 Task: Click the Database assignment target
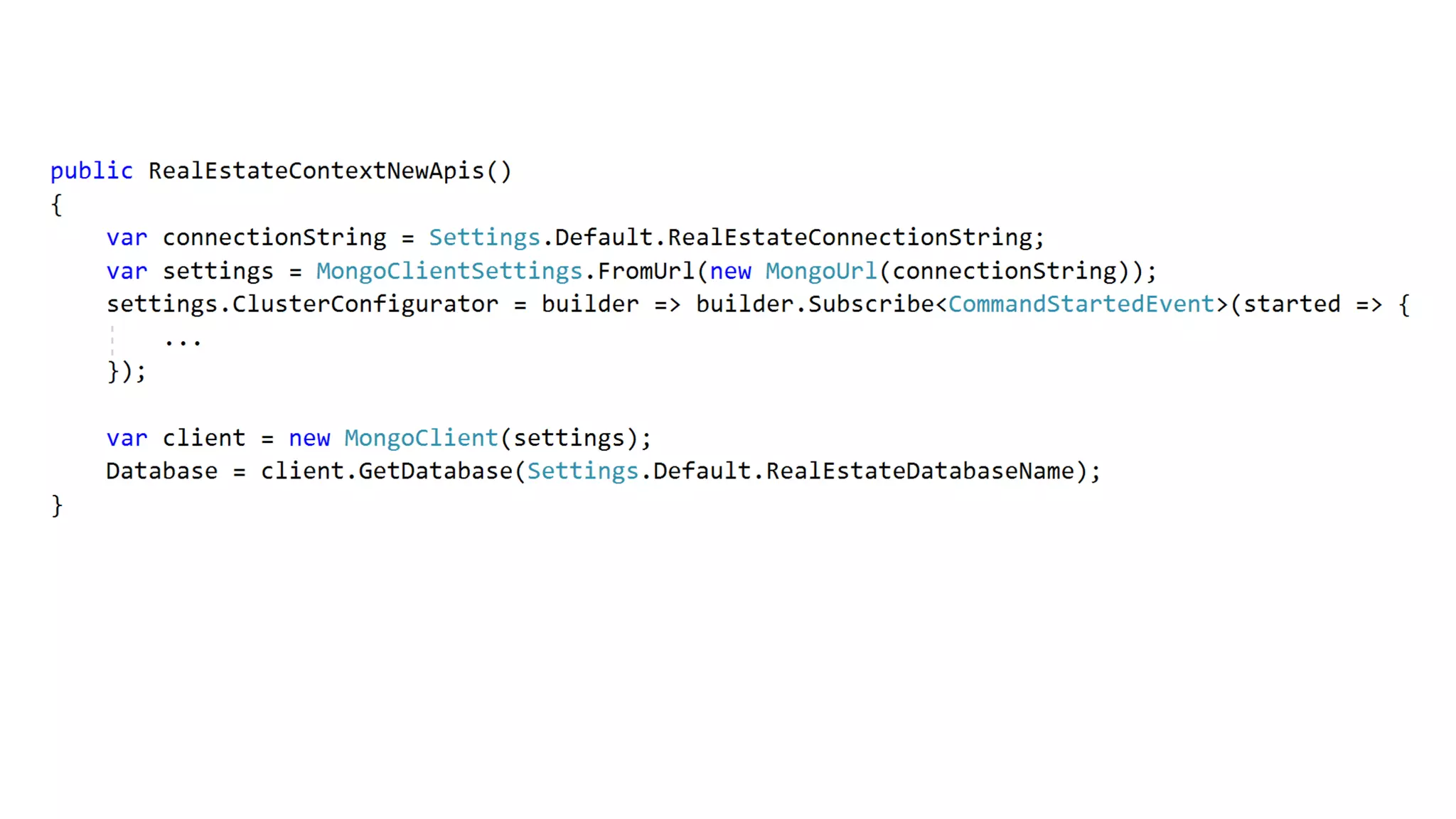pos(162,471)
